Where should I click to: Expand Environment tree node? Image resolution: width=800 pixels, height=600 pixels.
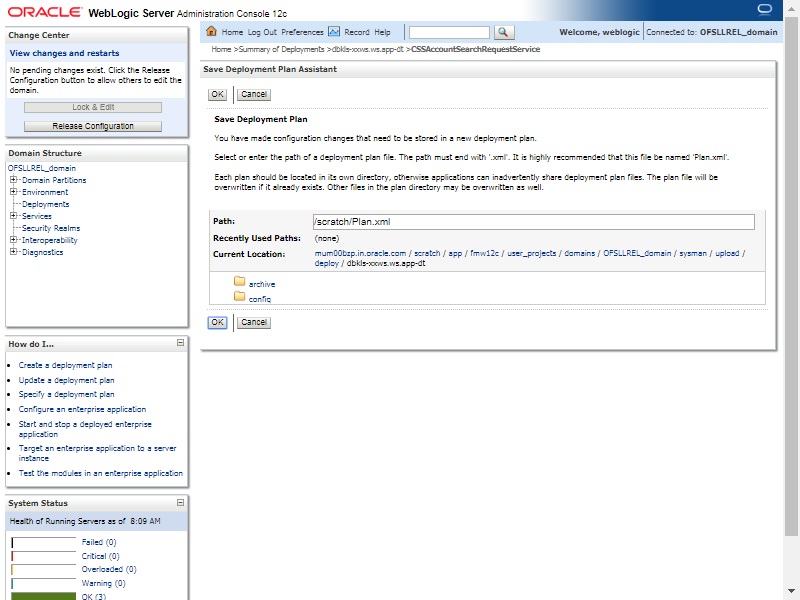tap(13, 192)
